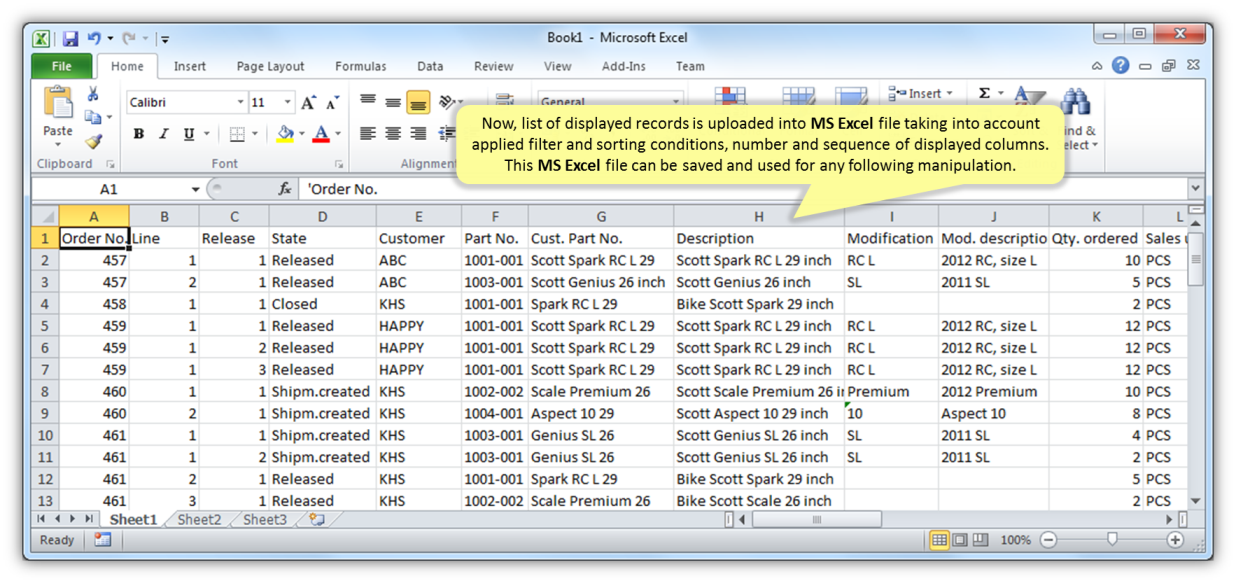The width and height of the screenshot is (1236, 583).
Task: Open Excel Help question mark
Action: pyautogui.click(x=1121, y=66)
